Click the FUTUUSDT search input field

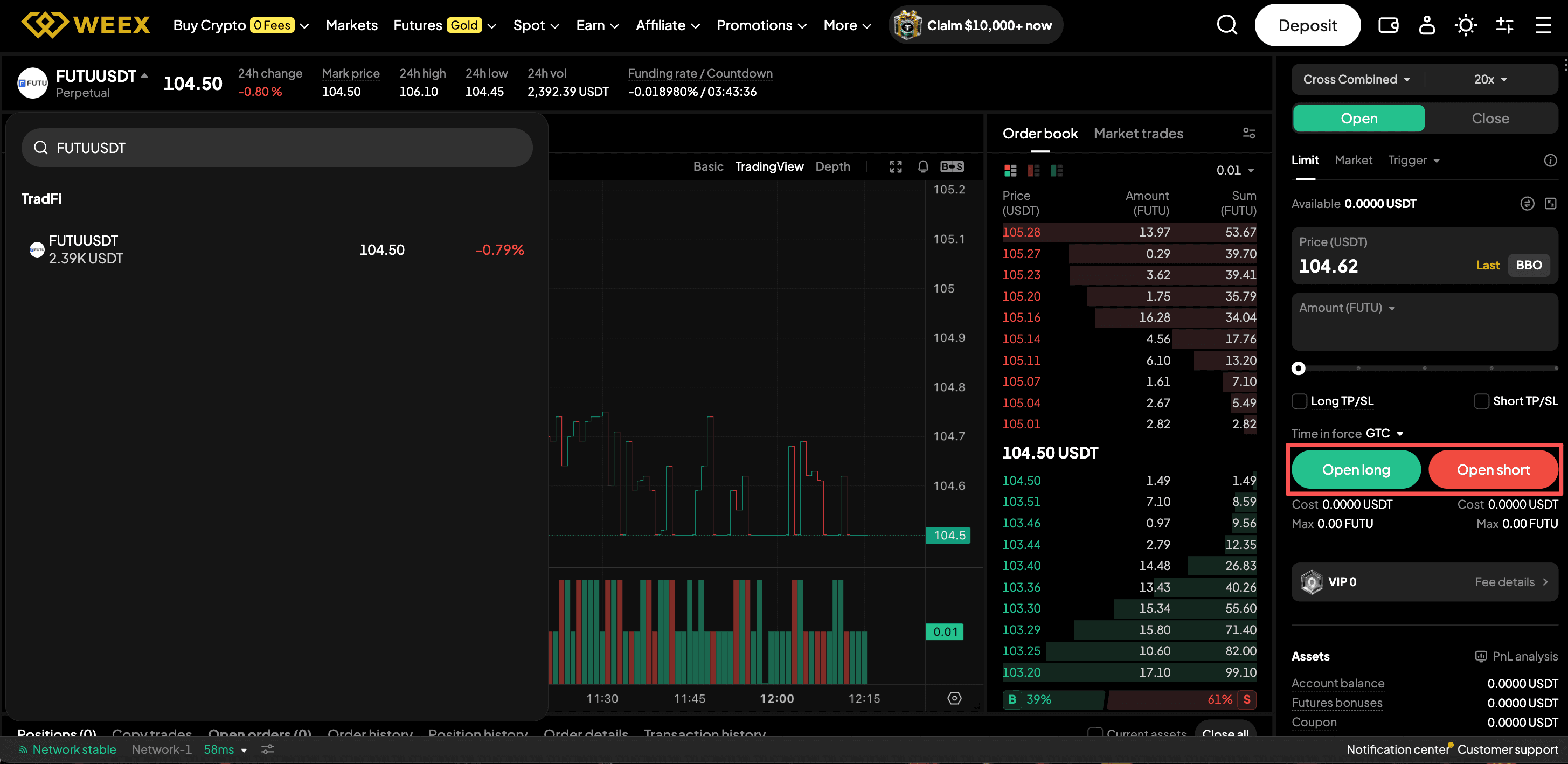277,148
